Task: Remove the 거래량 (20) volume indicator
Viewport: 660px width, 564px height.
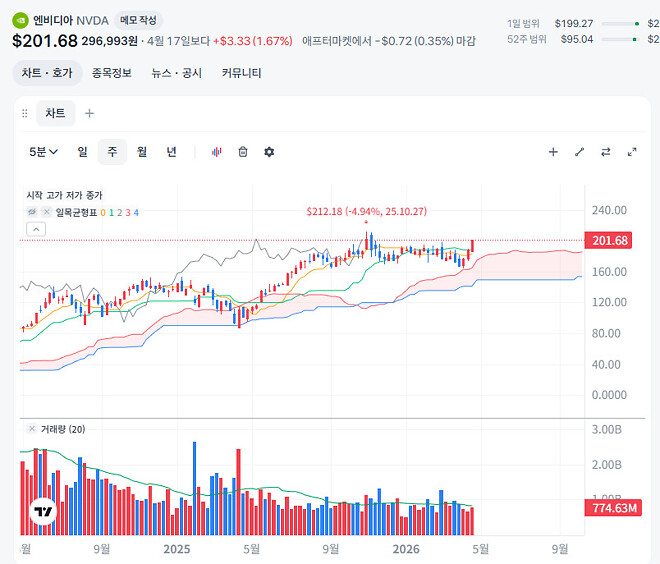Action: pos(32,429)
